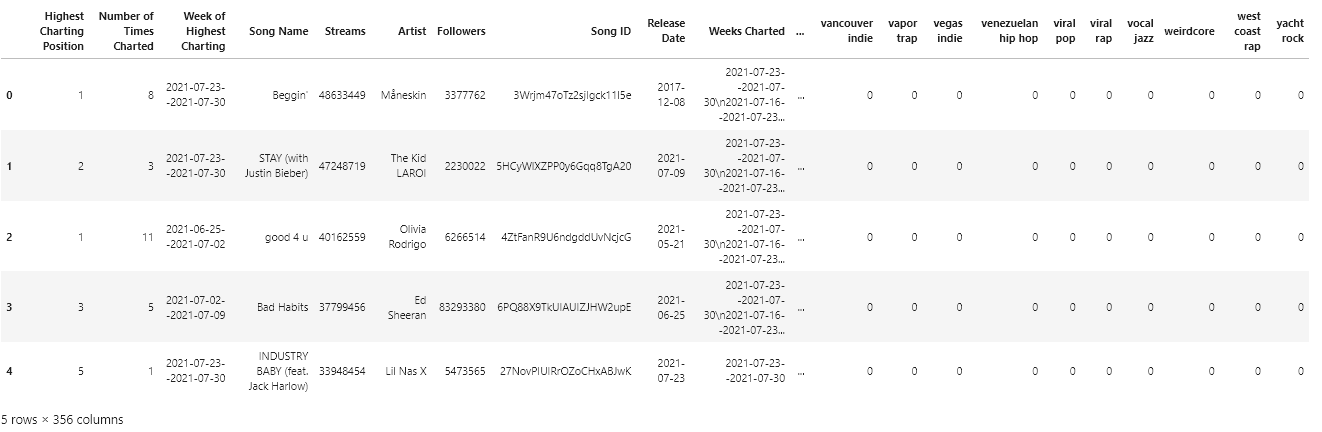The image size is (1322, 432).
Task: Click the ellipsis truncated-columns header
Action: coord(800,31)
